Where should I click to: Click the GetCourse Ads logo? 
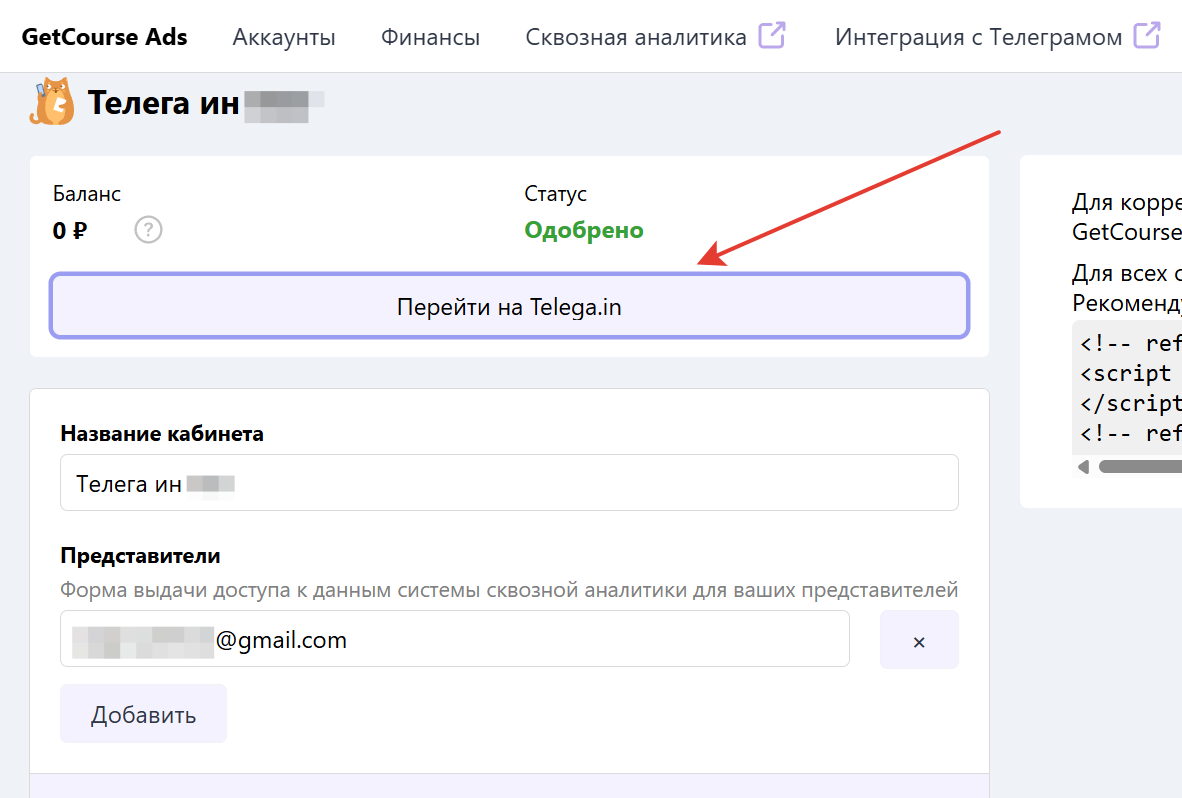(x=104, y=36)
